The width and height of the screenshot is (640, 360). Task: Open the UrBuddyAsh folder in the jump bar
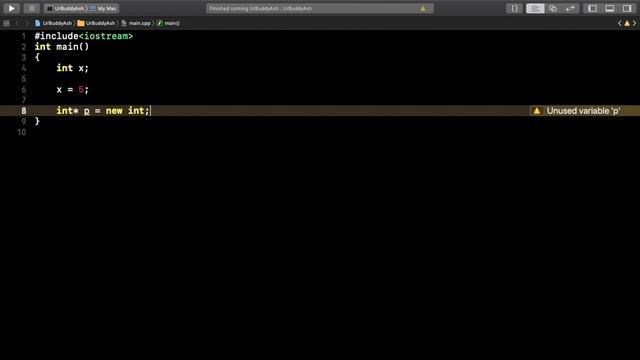pos(96,23)
